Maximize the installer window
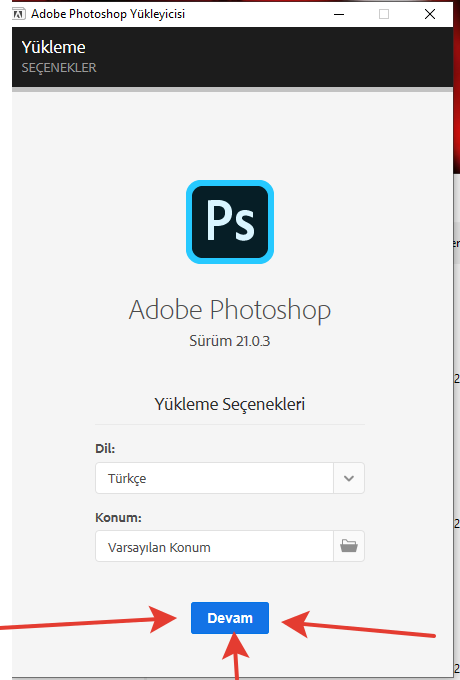 [384, 14]
